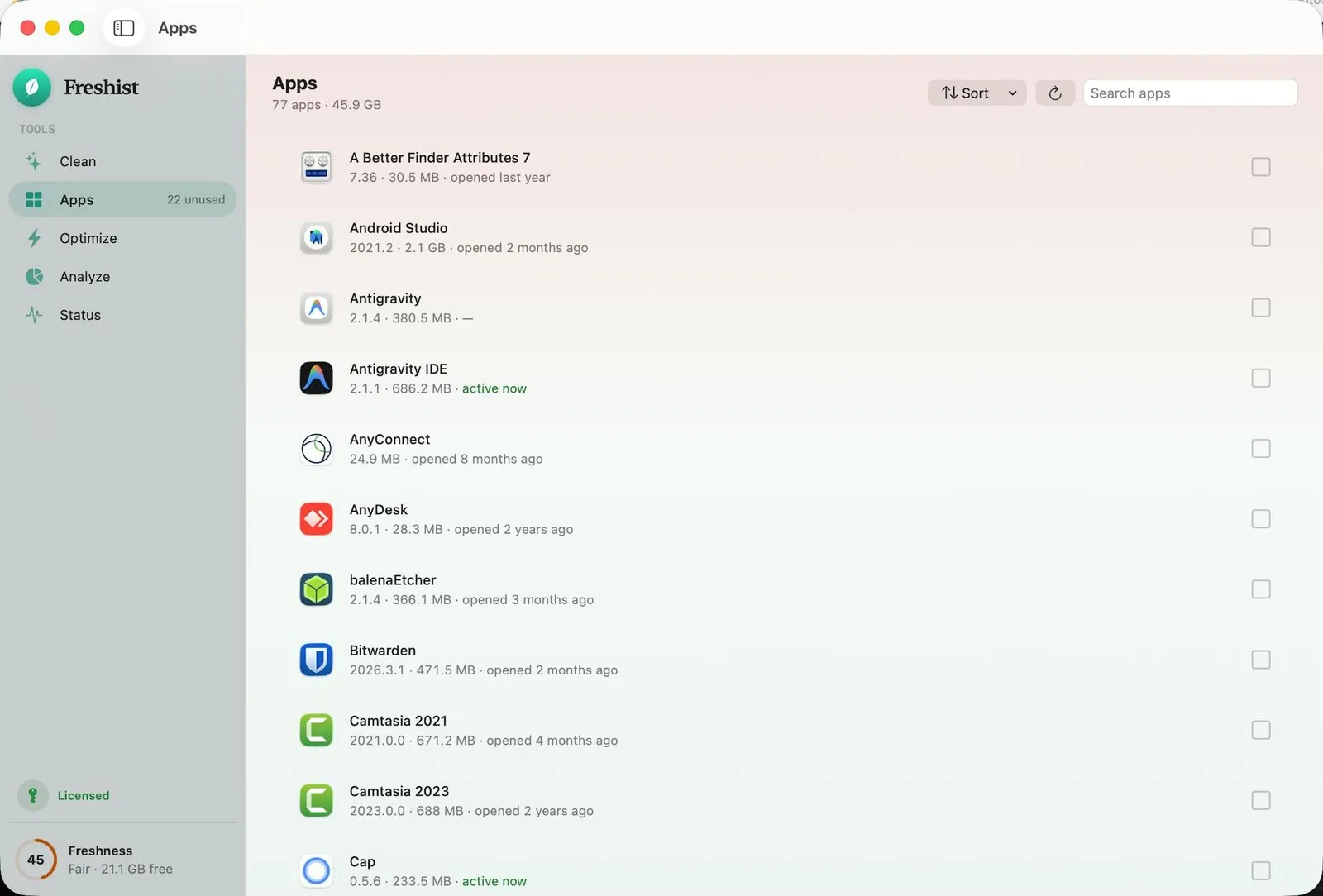Viewport: 1323px width, 896px height.
Task: Click the Freshness score 45 ring
Action: (36, 860)
